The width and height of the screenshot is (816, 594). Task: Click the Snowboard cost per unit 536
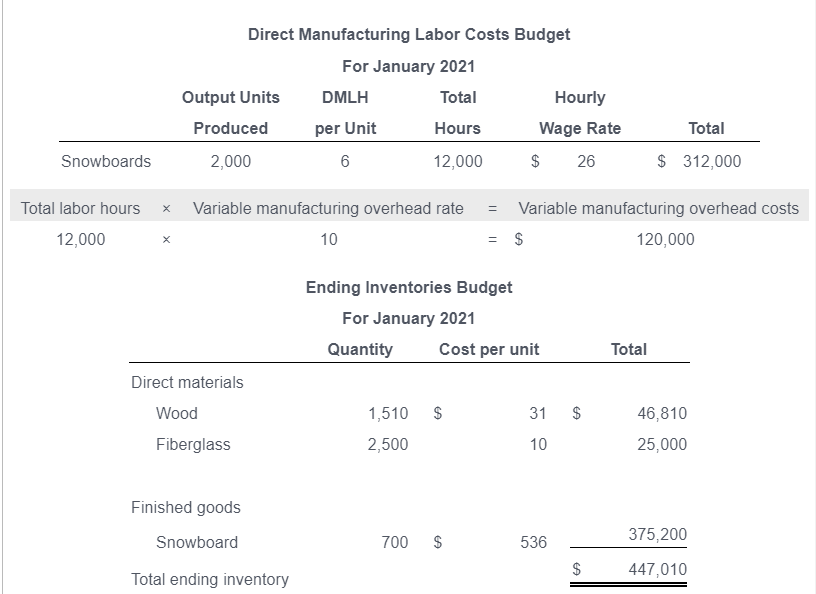(x=532, y=542)
